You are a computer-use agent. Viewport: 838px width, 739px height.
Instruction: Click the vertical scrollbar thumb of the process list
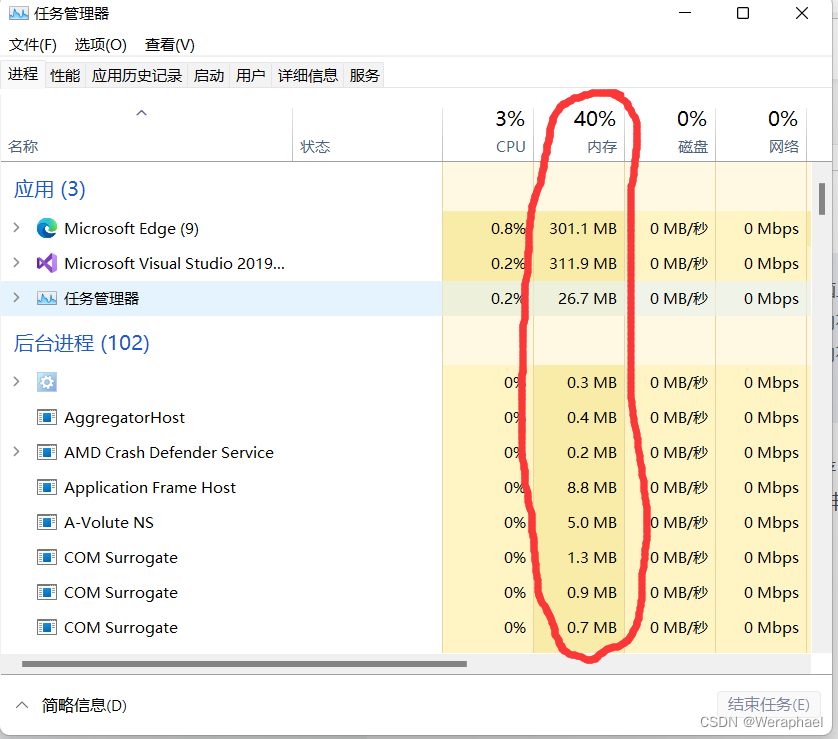click(x=822, y=199)
